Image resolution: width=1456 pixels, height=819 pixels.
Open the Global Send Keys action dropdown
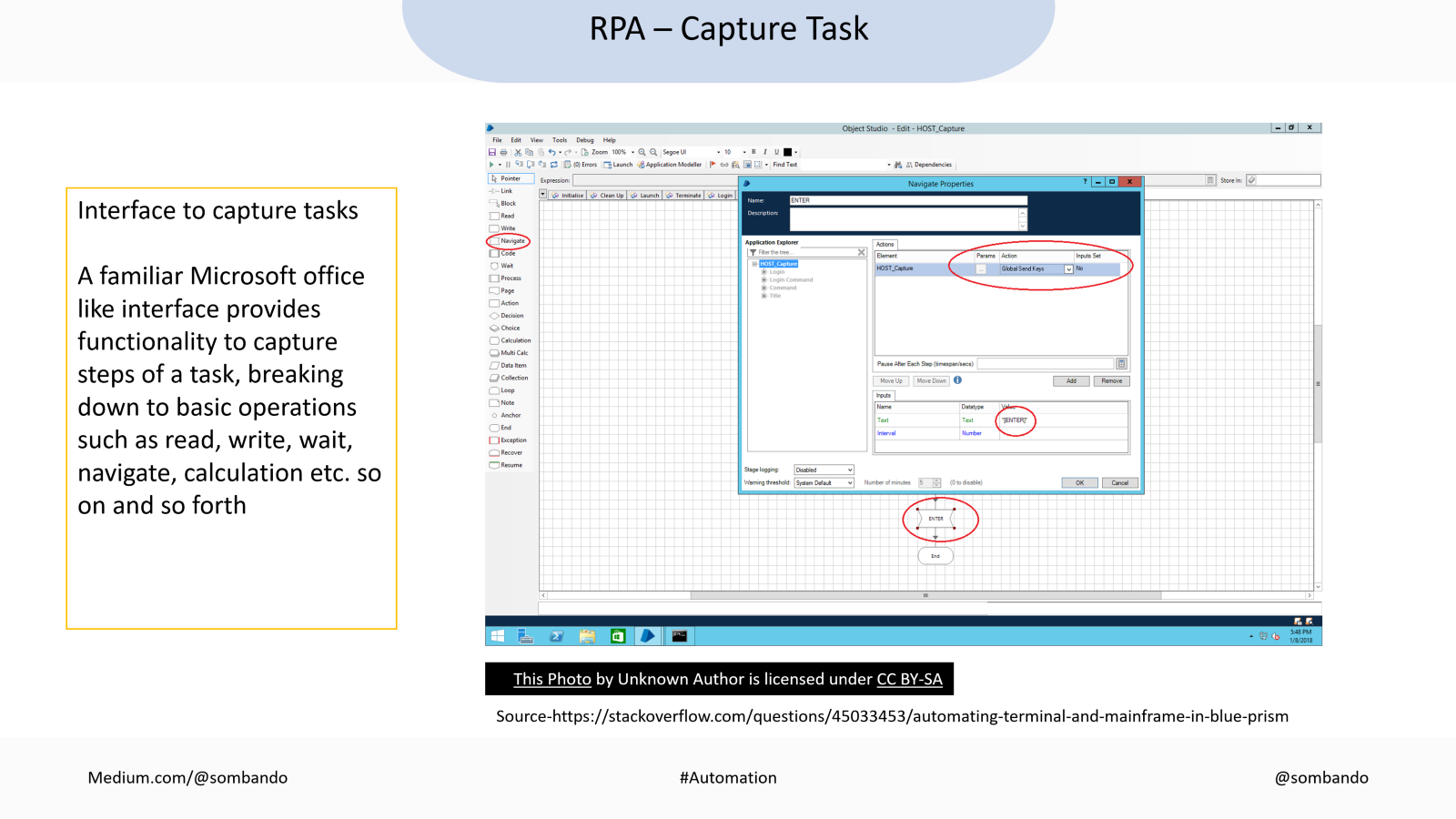click(1068, 269)
